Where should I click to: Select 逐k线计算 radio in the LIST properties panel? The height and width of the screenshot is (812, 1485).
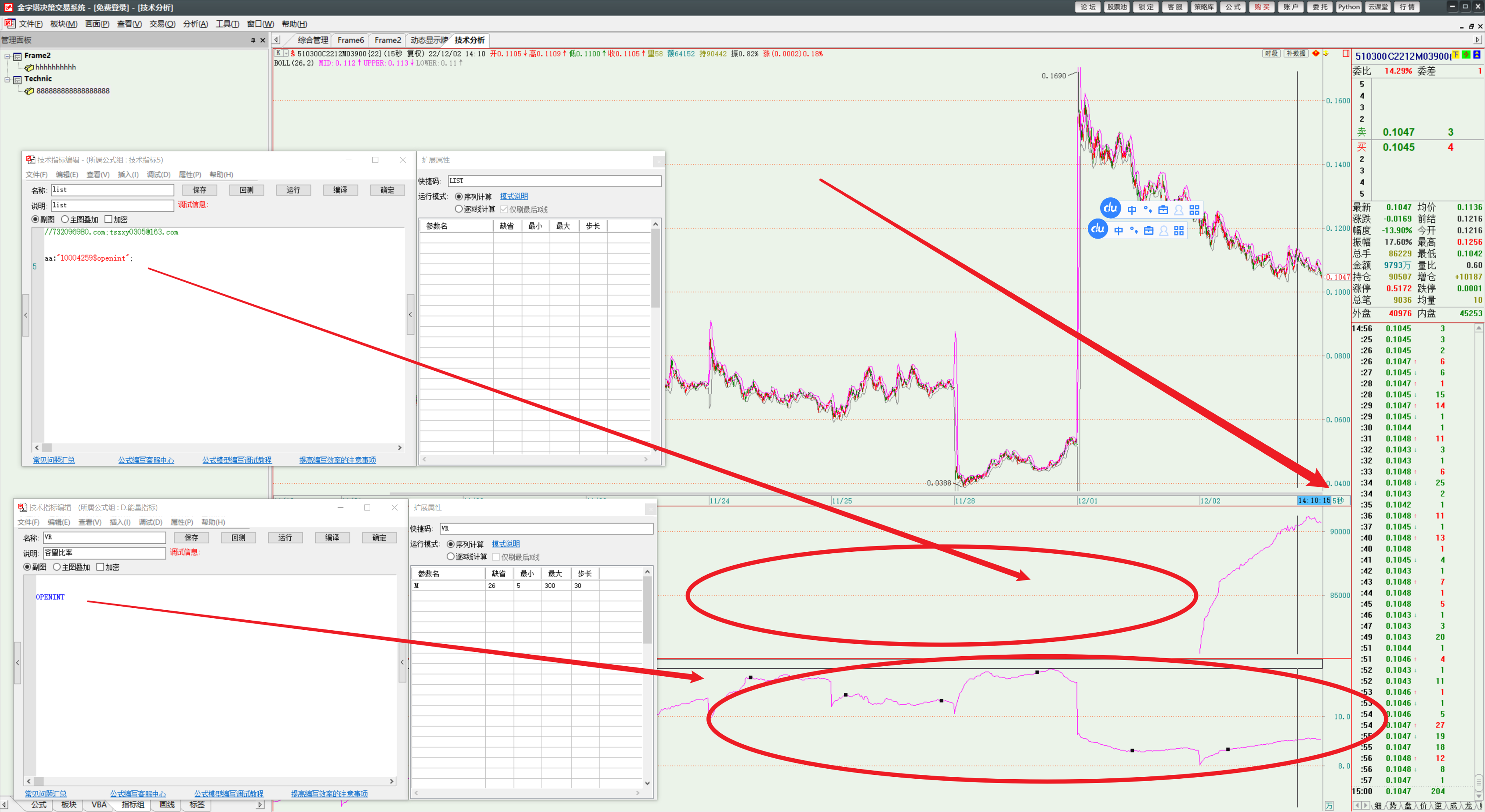click(x=459, y=209)
